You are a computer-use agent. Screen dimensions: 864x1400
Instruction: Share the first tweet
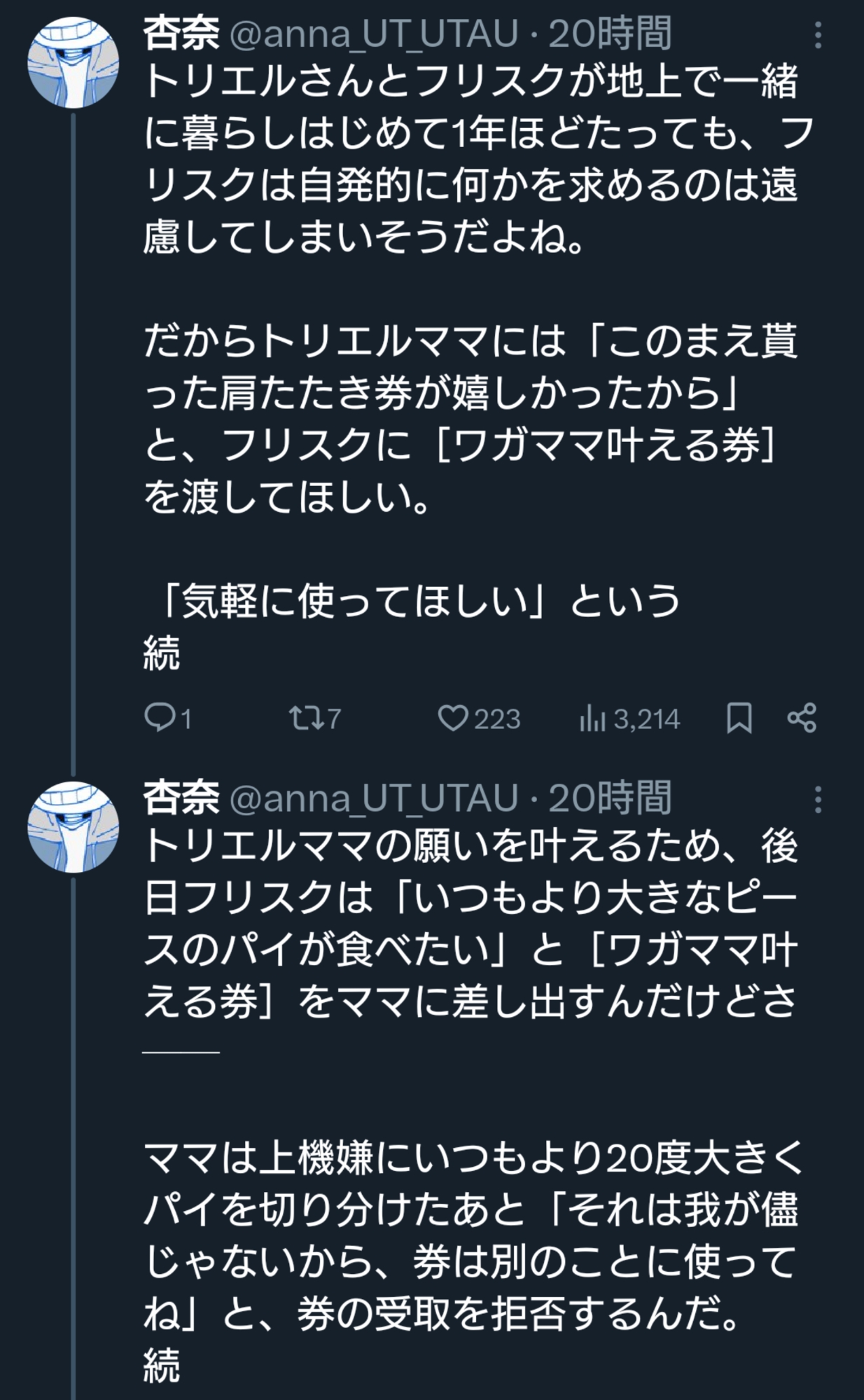[x=802, y=718]
